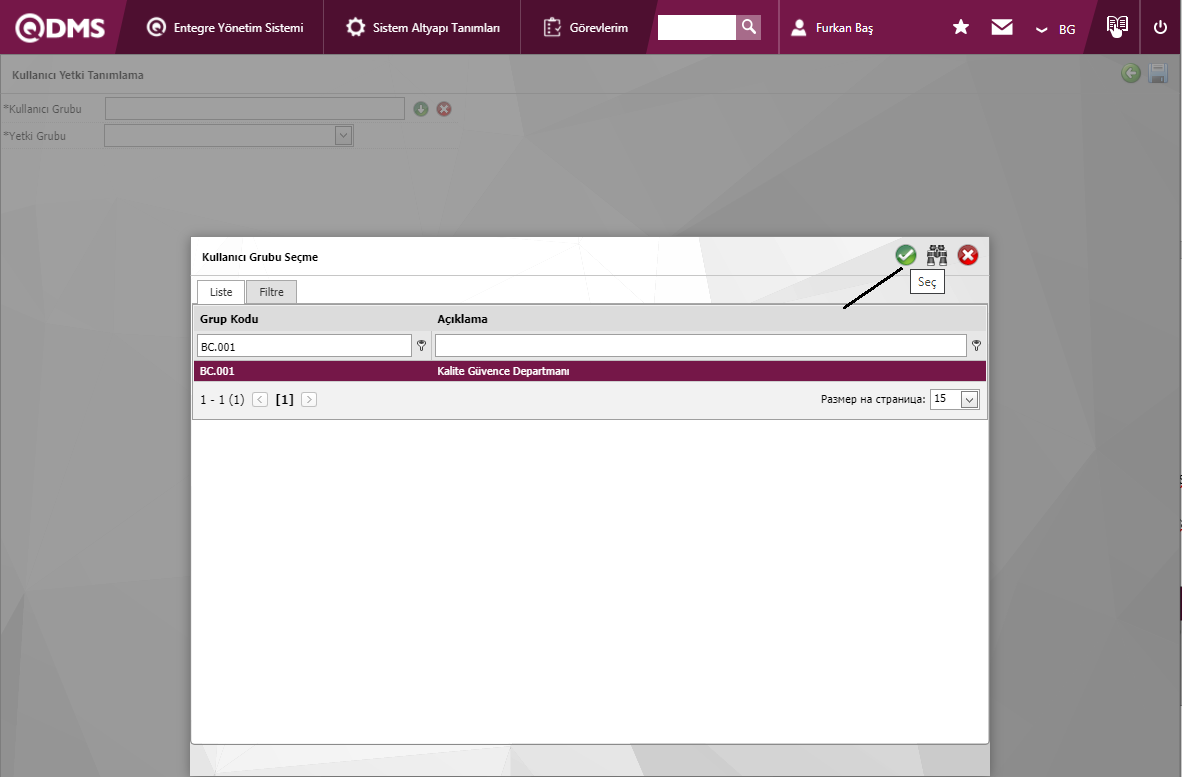Click the green add icon next to Kullanıcı Grubu
Screen dimensions: 1182x777
click(x=421, y=109)
